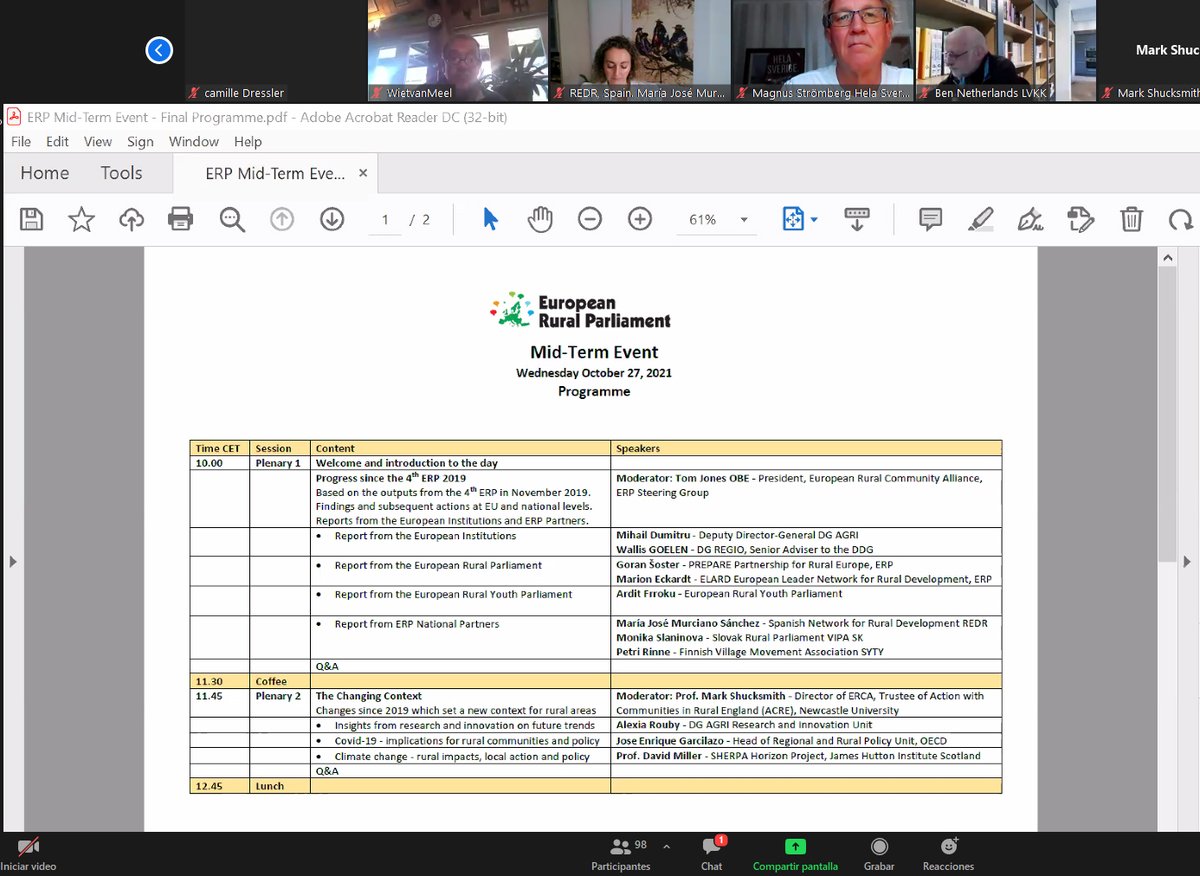Viewport: 1200px width, 876px height.
Task: Bookmark document with the star icon
Action: 81,219
